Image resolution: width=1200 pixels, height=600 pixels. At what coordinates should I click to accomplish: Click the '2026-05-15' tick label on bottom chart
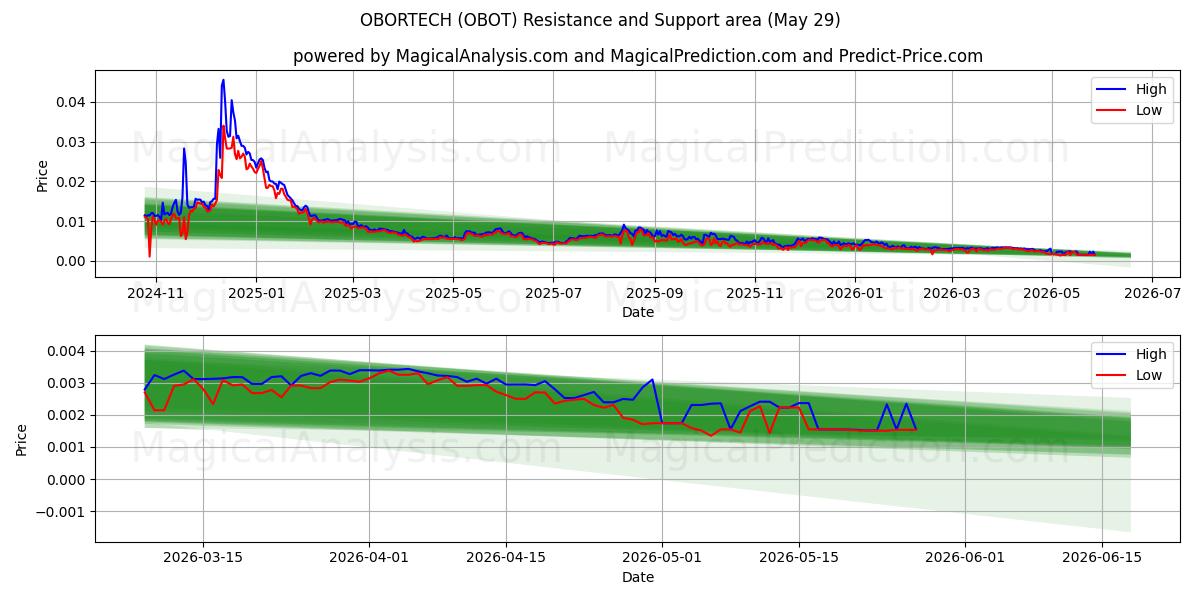[x=799, y=559]
